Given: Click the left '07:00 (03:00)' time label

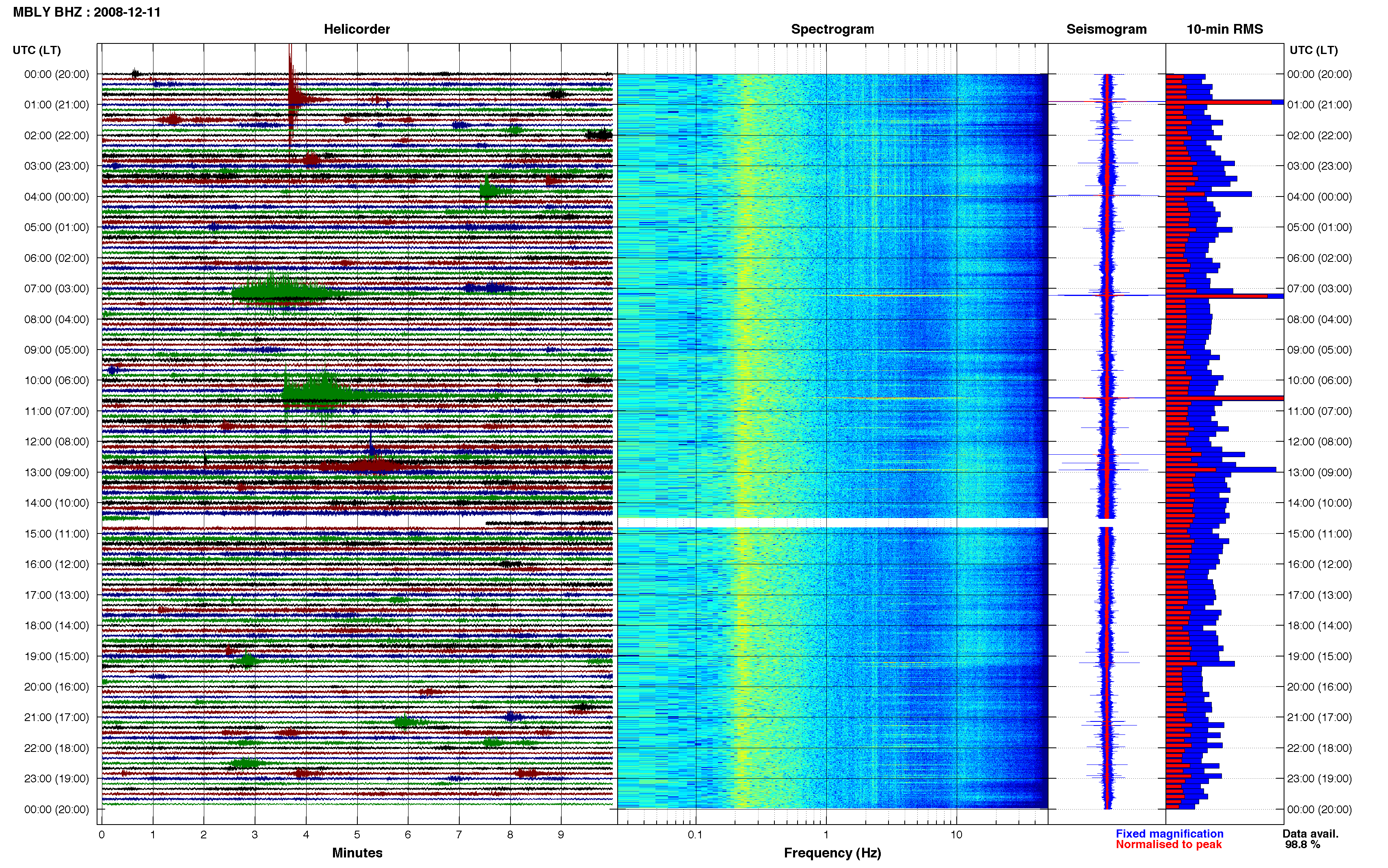Looking at the screenshot, I should tap(57, 289).
